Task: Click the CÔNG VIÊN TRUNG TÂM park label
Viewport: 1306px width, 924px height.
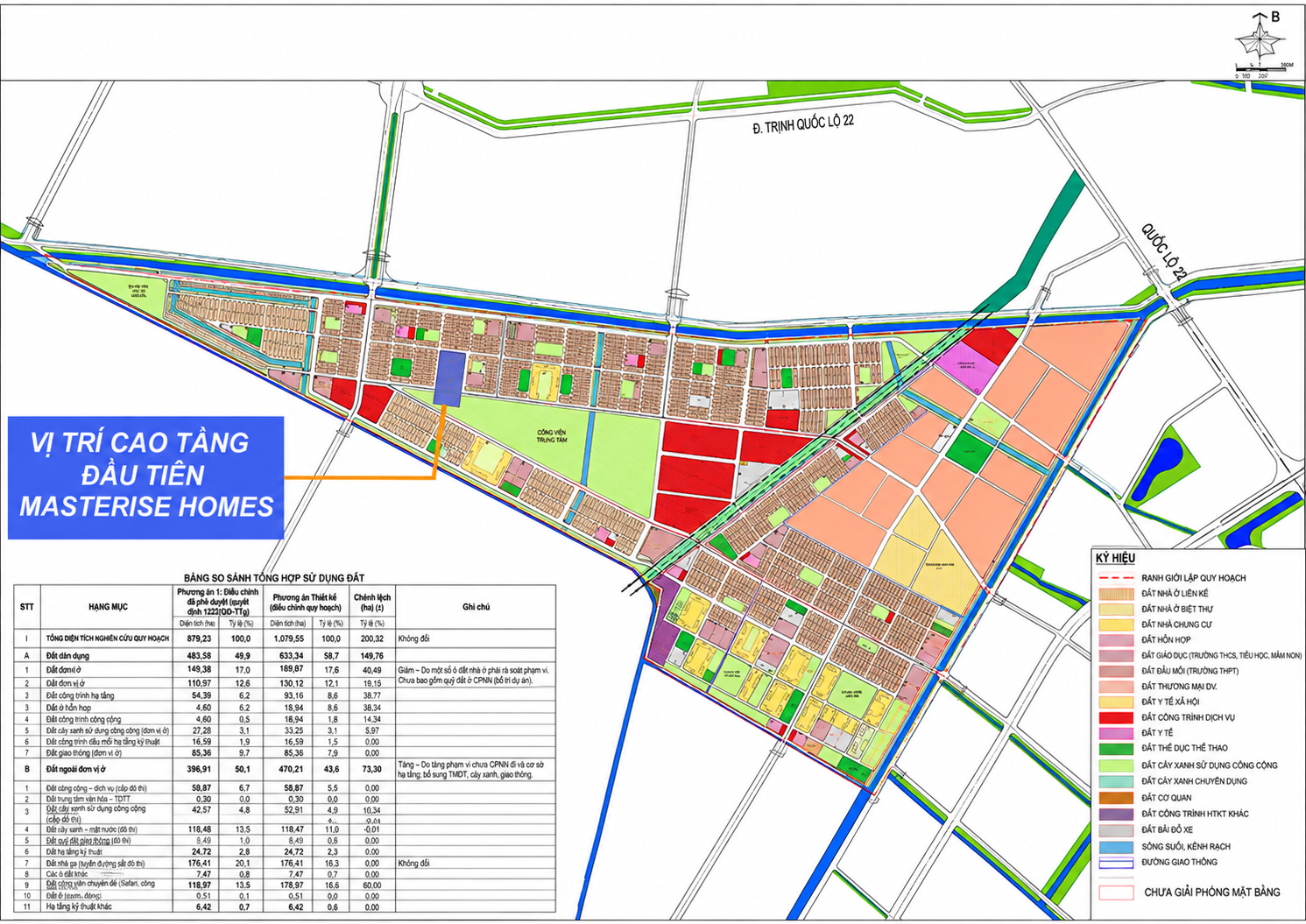Action: coord(552,435)
